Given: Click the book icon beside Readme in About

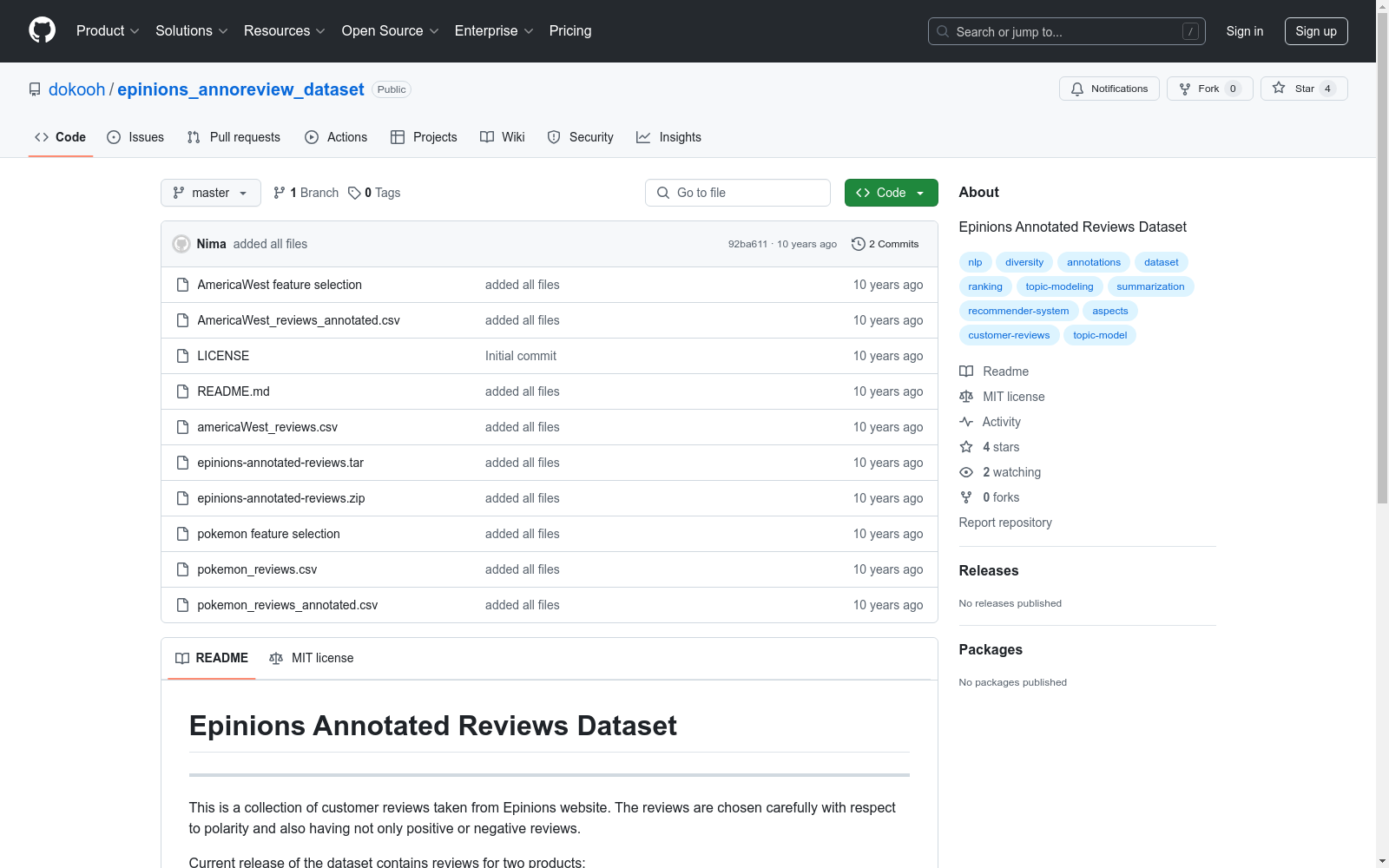Looking at the screenshot, I should [x=966, y=372].
